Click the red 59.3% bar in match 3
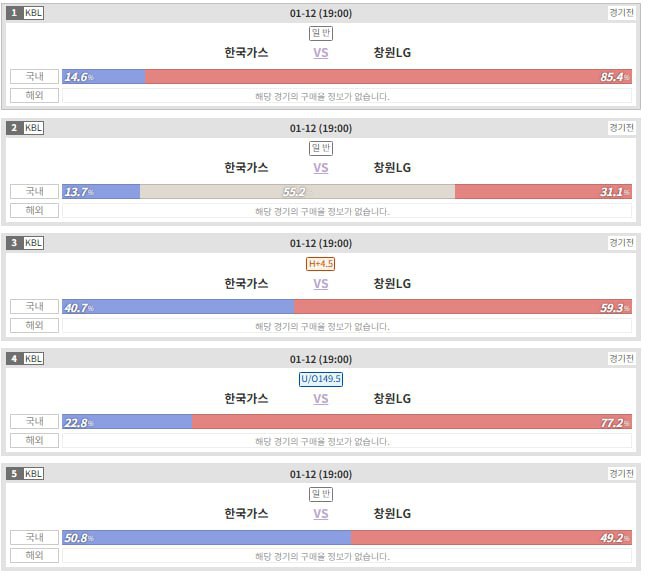This screenshot has width=648, height=578. coord(463,307)
